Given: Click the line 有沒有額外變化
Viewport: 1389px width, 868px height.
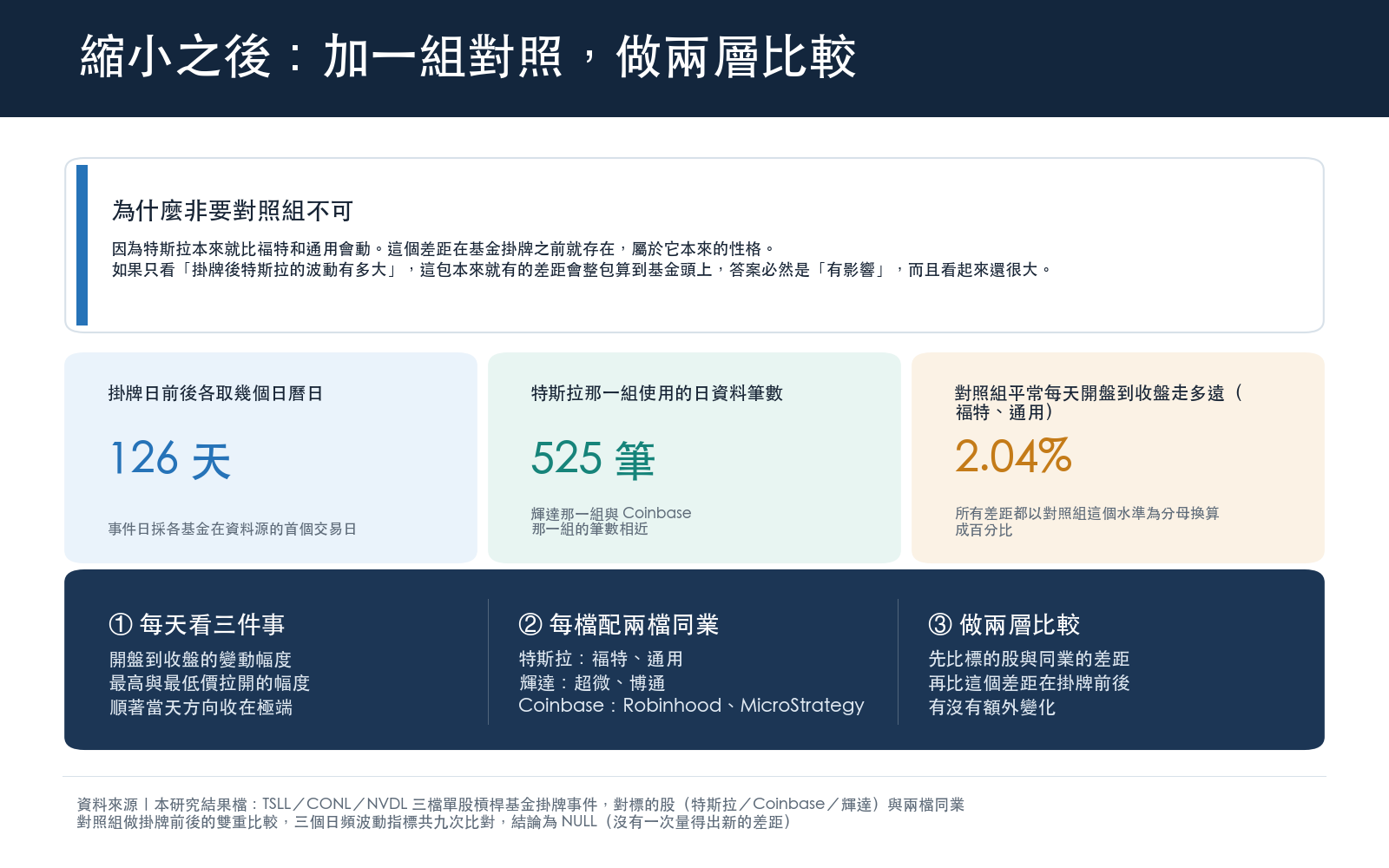Looking at the screenshot, I should pos(992,707).
